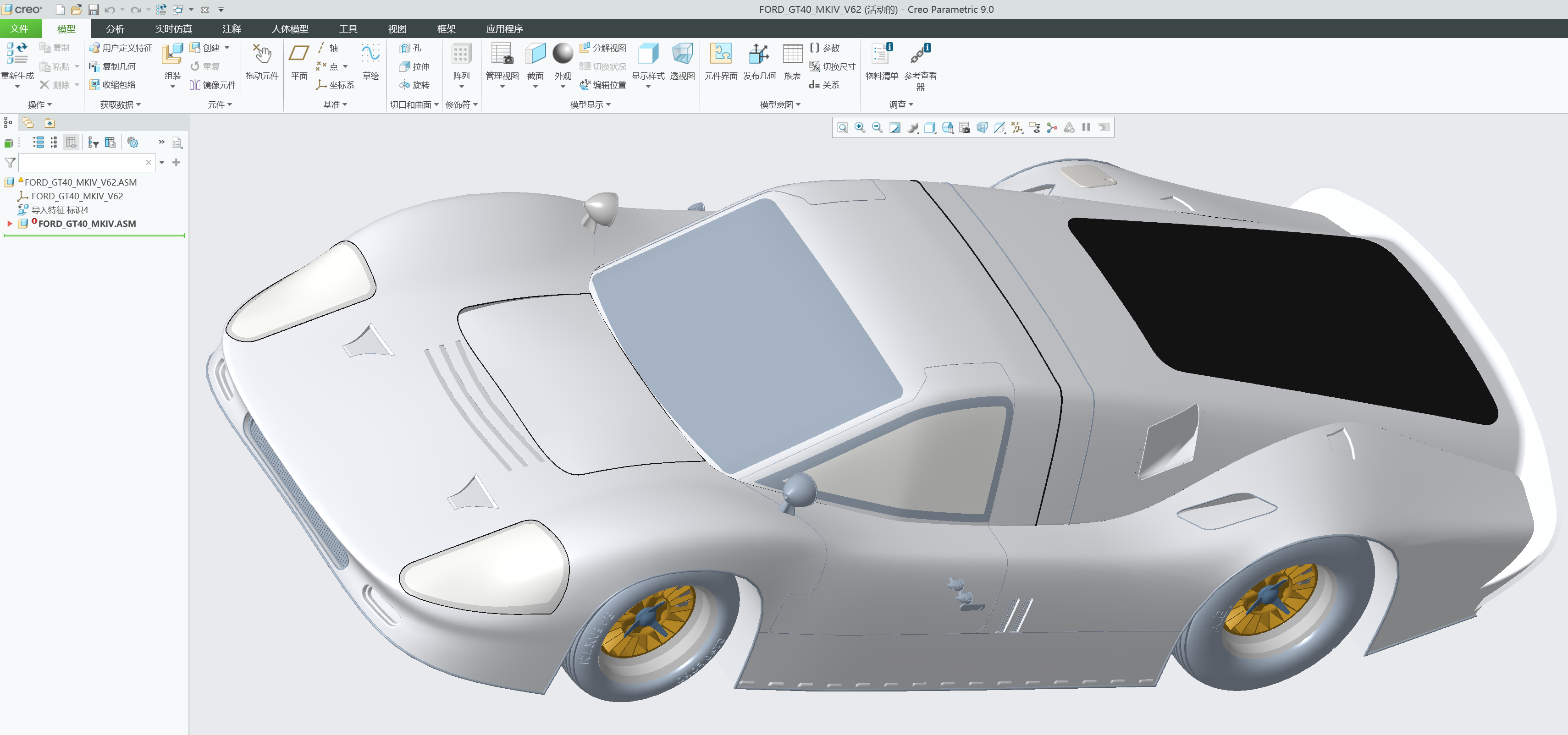Click Repaint icon in graphics toolbar
Screen dimensions: 1568x735
click(895, 127)
